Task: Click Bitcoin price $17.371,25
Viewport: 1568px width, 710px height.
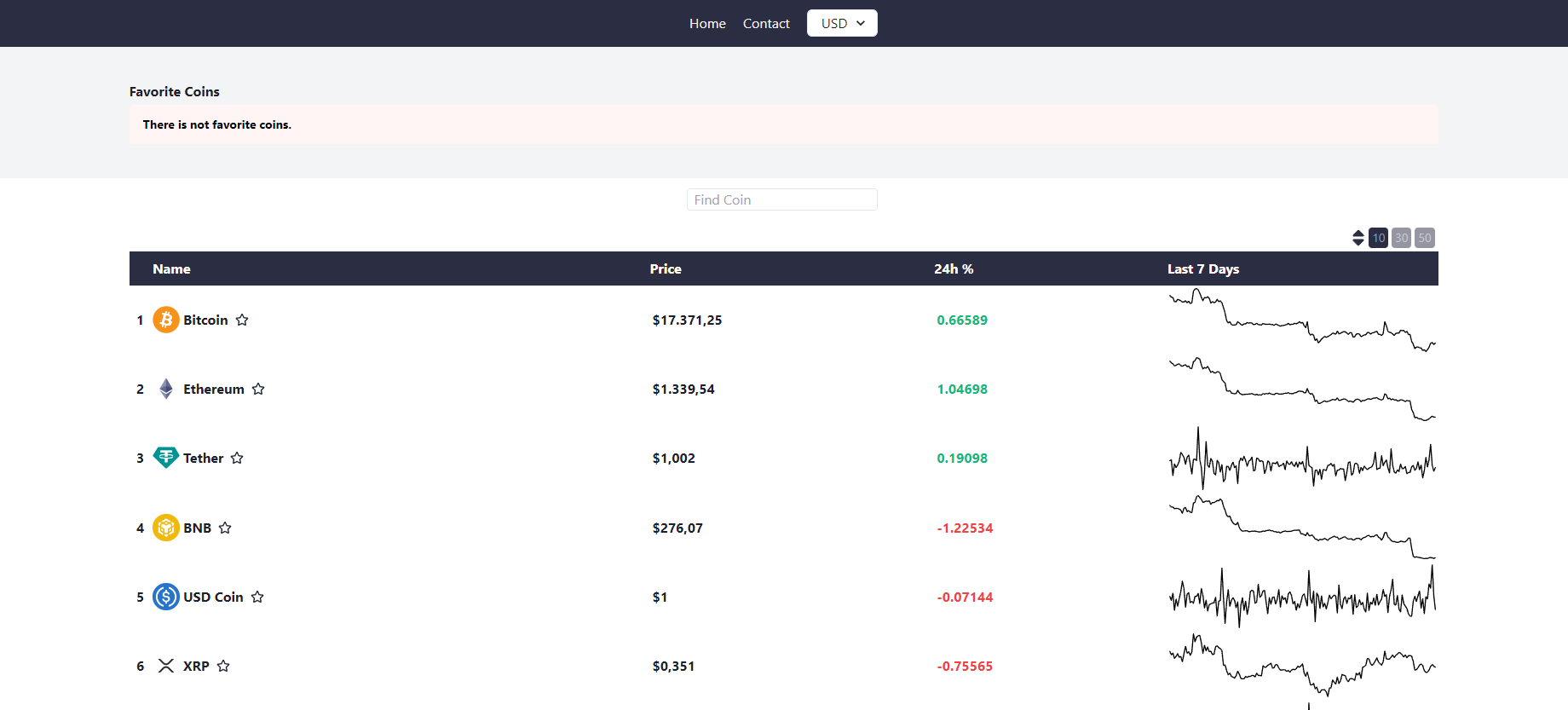Action: tap(687, 320)
